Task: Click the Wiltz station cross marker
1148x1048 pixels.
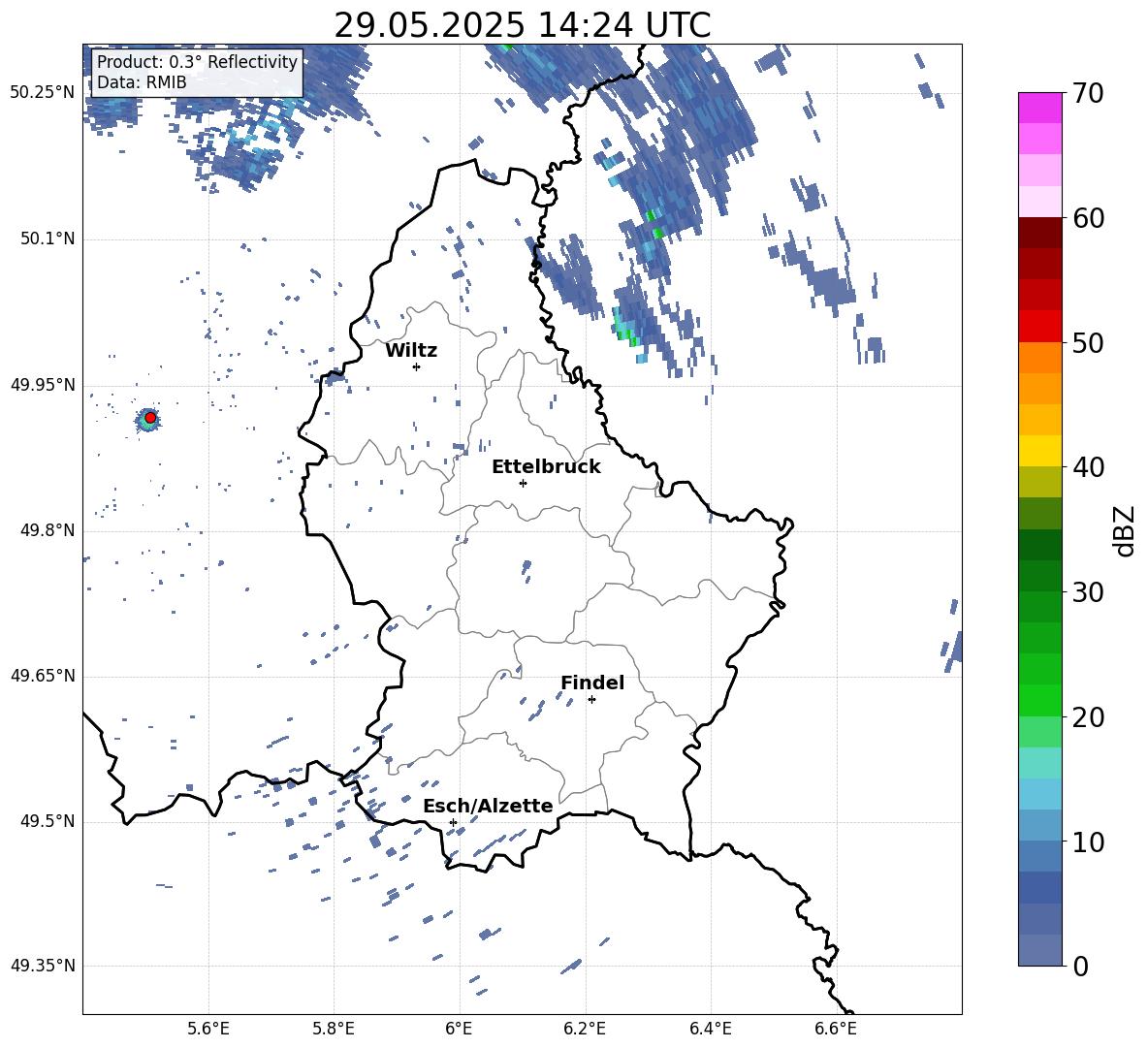Action: (x=417, y=366)
